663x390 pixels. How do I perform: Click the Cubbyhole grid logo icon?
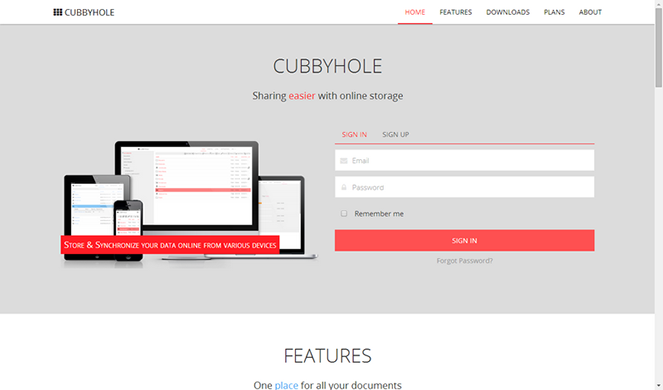click(58, 12)
